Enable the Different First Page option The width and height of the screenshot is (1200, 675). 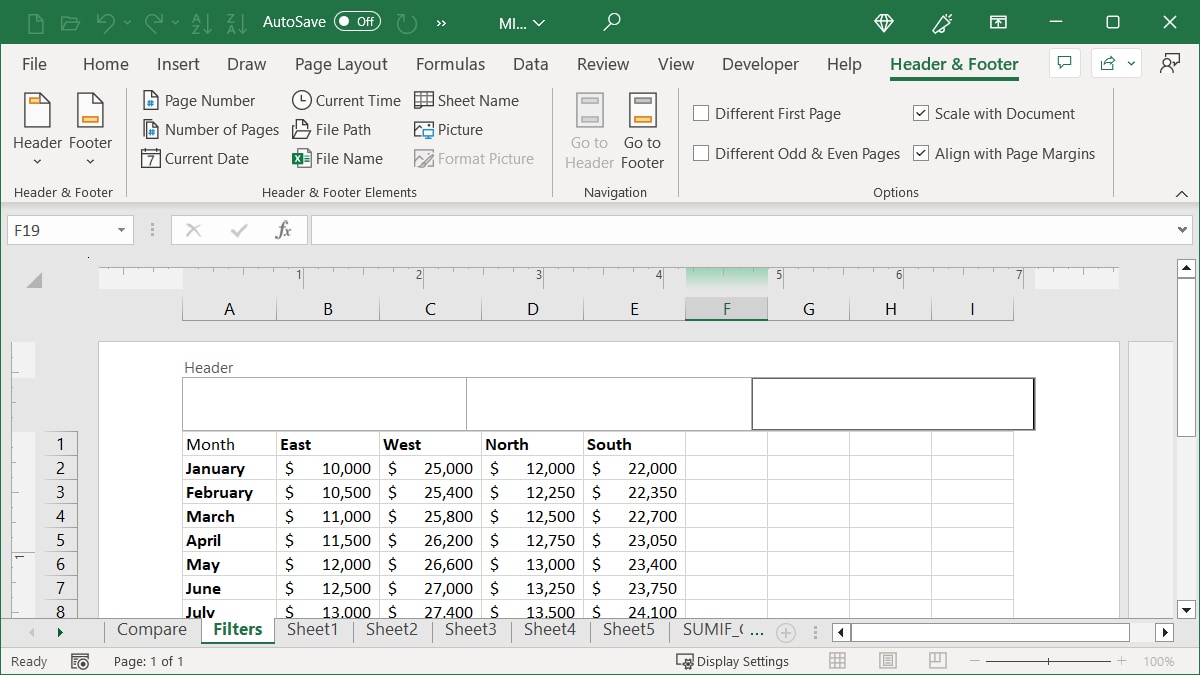(700, 113)
